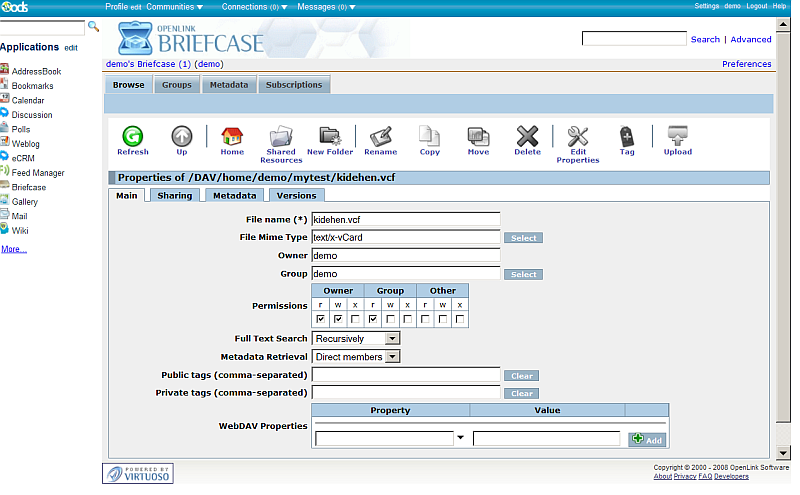This screenshot has width=800, height=495.
Task: Click the Refresh toolbar icon
Action: tap(132, 137)
